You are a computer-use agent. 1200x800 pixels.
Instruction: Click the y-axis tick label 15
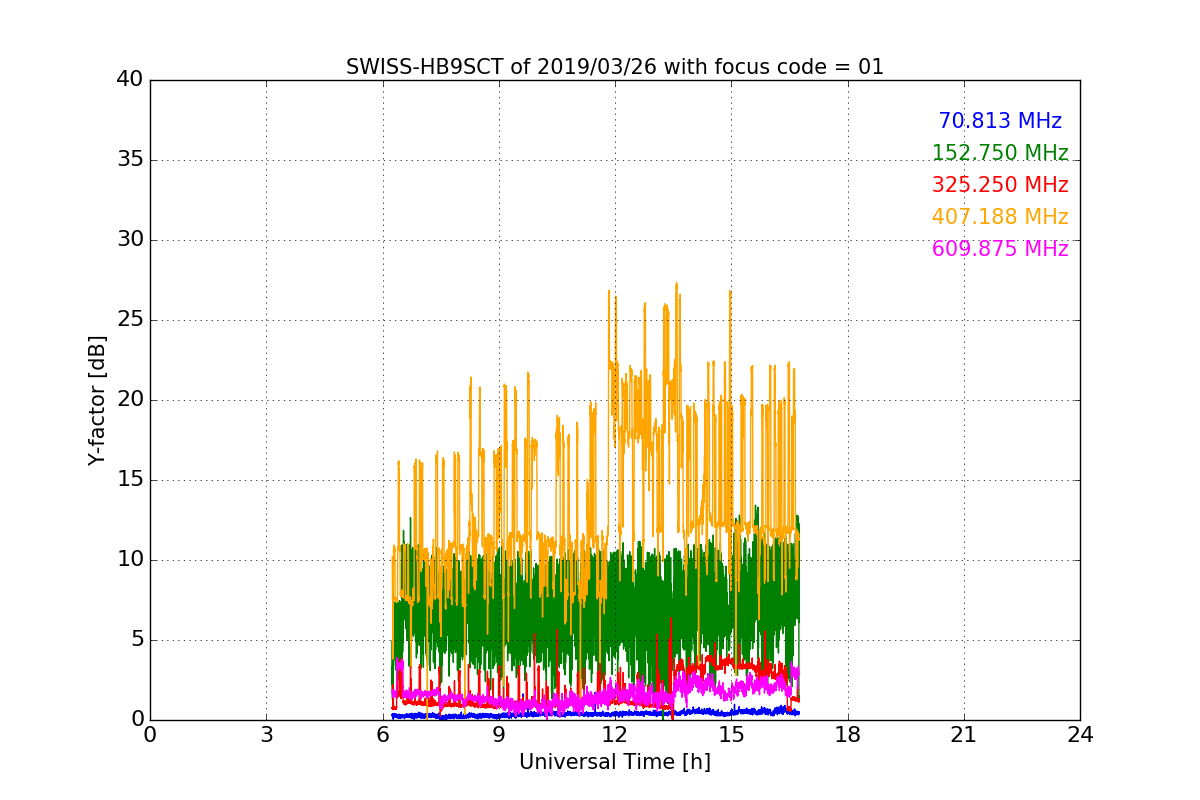(x=130, y=480)
